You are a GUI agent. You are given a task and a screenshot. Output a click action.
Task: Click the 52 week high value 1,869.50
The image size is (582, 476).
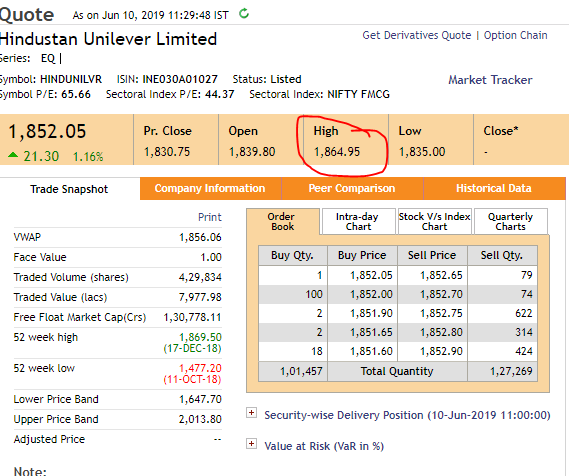point(200,337)
